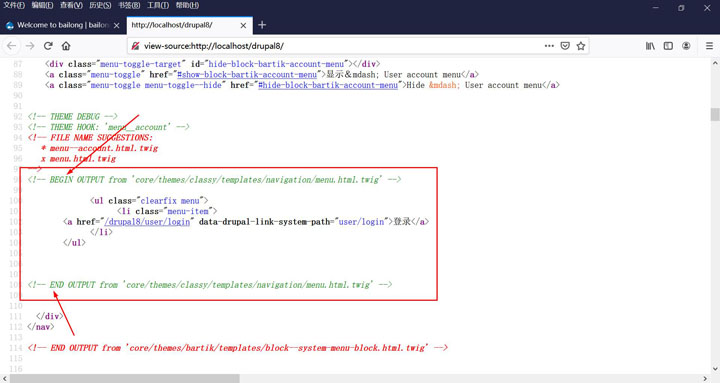
Task: Open the 工具(T) menu
Action: (x=158, y=5)
